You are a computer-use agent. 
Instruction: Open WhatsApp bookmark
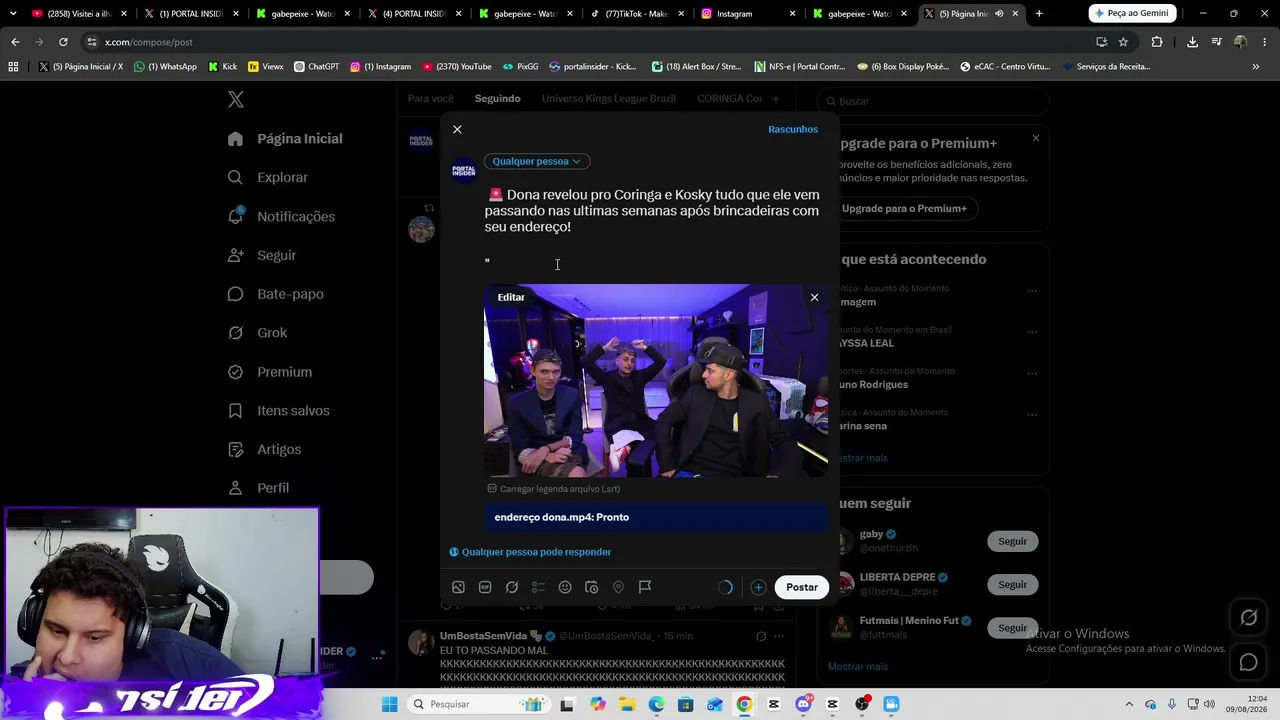coord(166,67)
